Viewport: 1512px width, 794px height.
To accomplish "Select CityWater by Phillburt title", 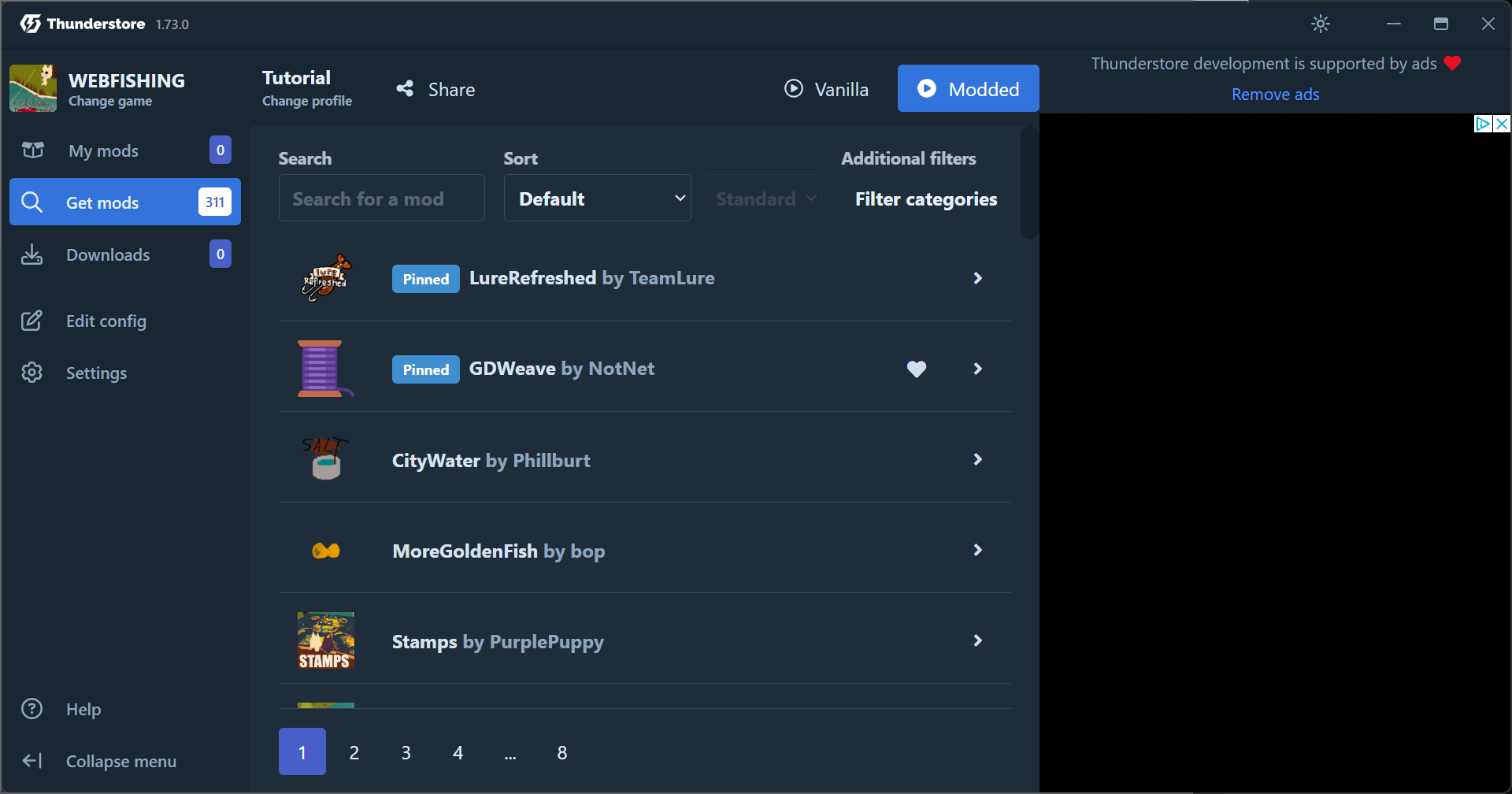I will pyautogui.click(x=491, y=460).
